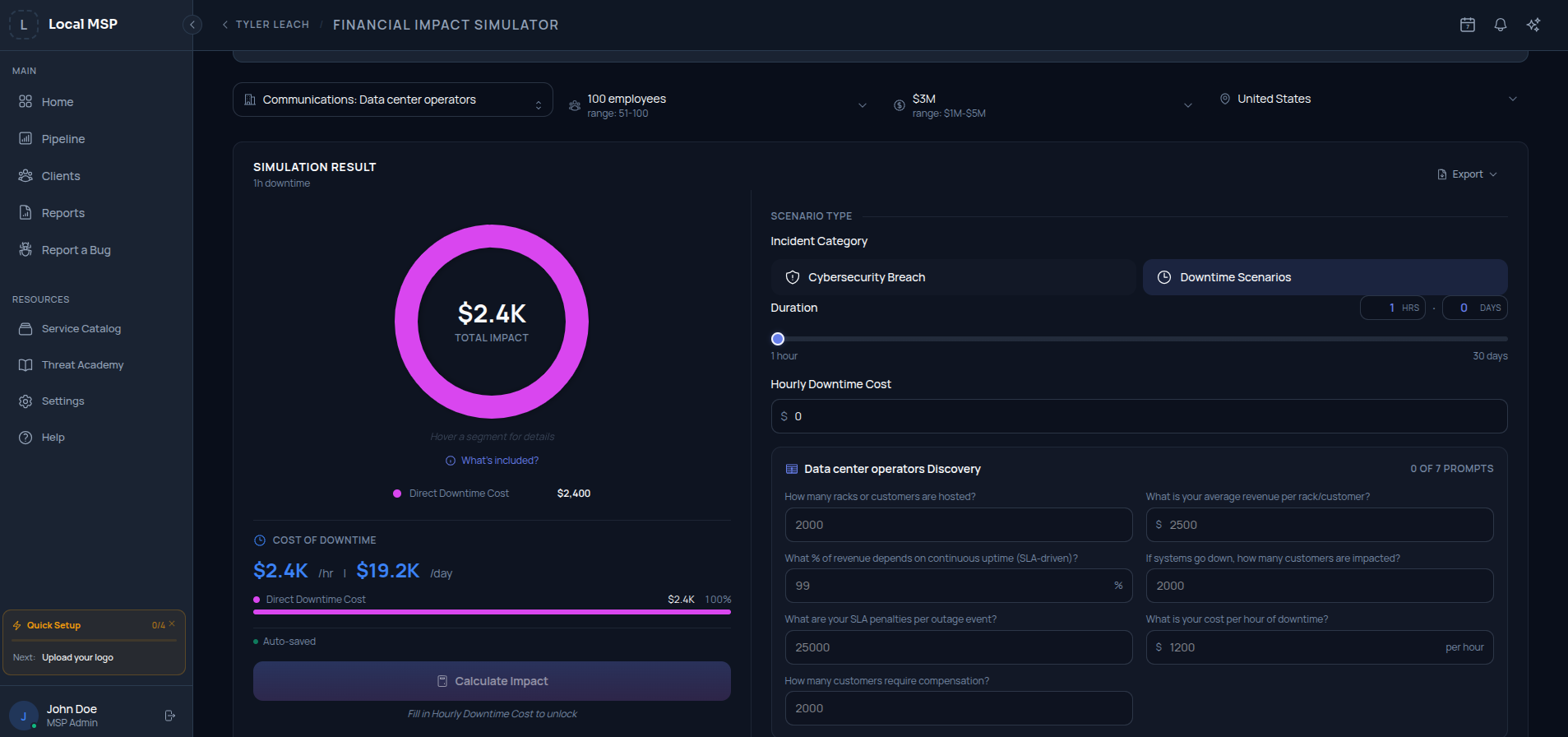This screenshot has height=737, width=1568.
Task: Click the racks or customers hosted field
Action: point(958,525)
